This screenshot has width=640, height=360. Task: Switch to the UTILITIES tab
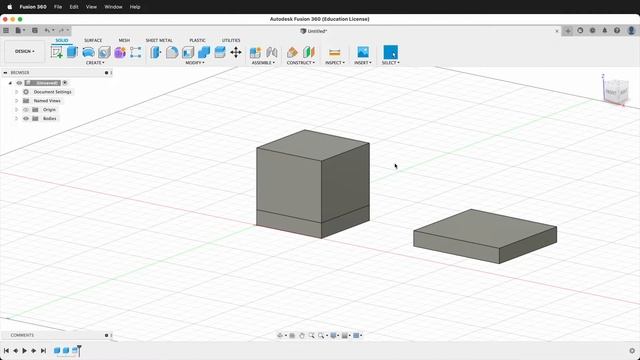(231, 40)
